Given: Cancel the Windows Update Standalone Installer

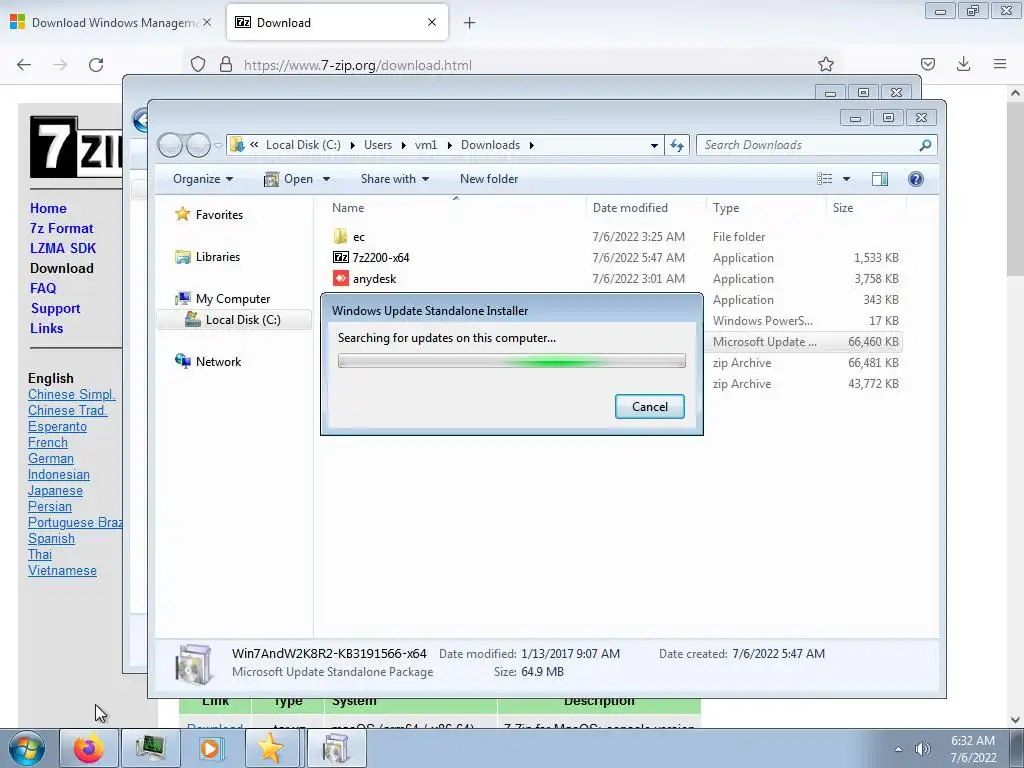Looking at the screenshot, I should (650, 407).
